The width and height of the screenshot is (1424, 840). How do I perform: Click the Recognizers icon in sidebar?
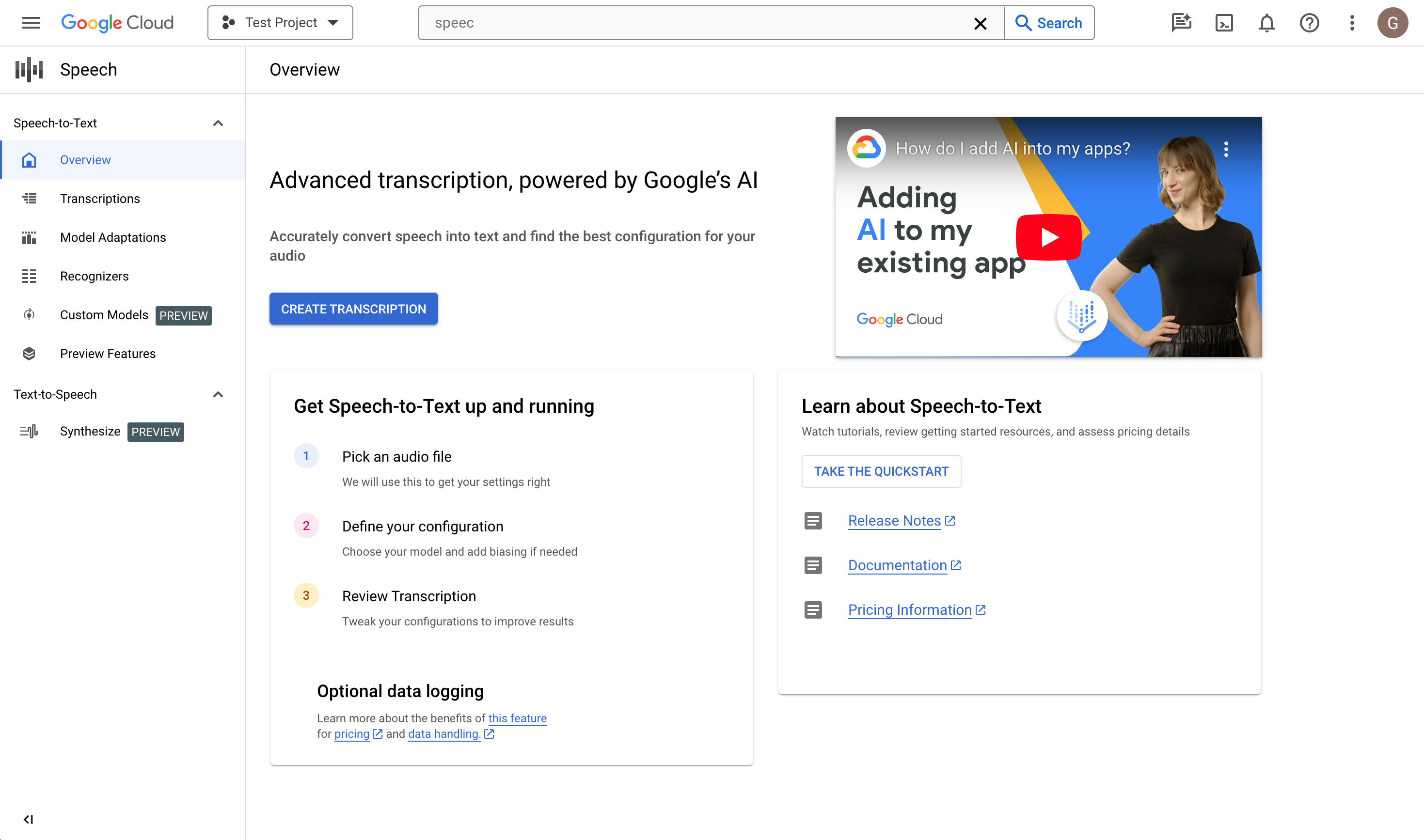[x=28, y=276]
